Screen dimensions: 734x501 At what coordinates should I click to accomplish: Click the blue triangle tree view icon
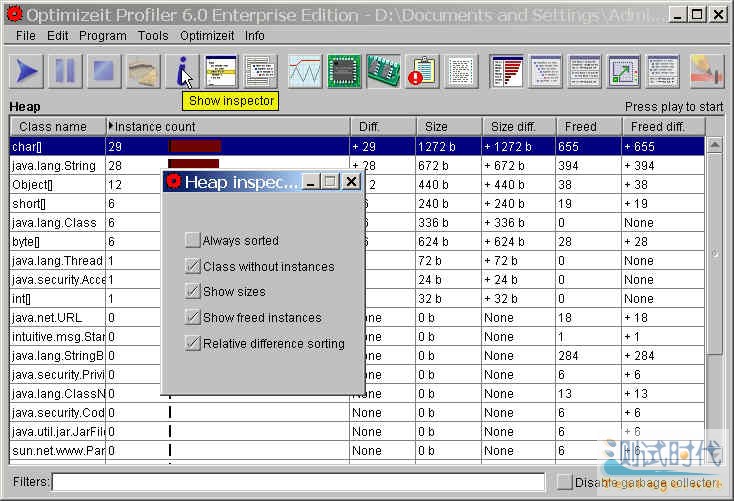pyautogui.click(x=545, y=72)
